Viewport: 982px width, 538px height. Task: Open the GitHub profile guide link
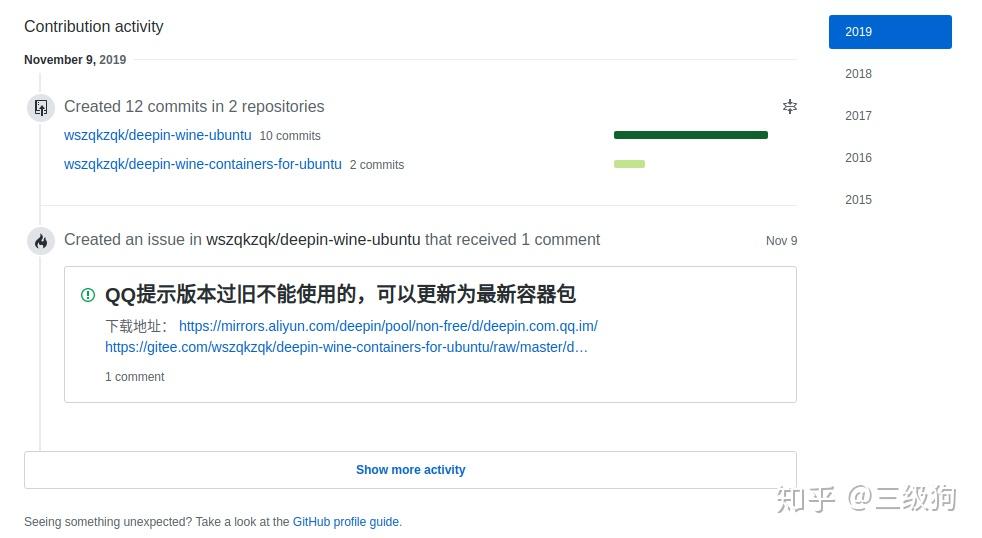click(x=346, y=522)
